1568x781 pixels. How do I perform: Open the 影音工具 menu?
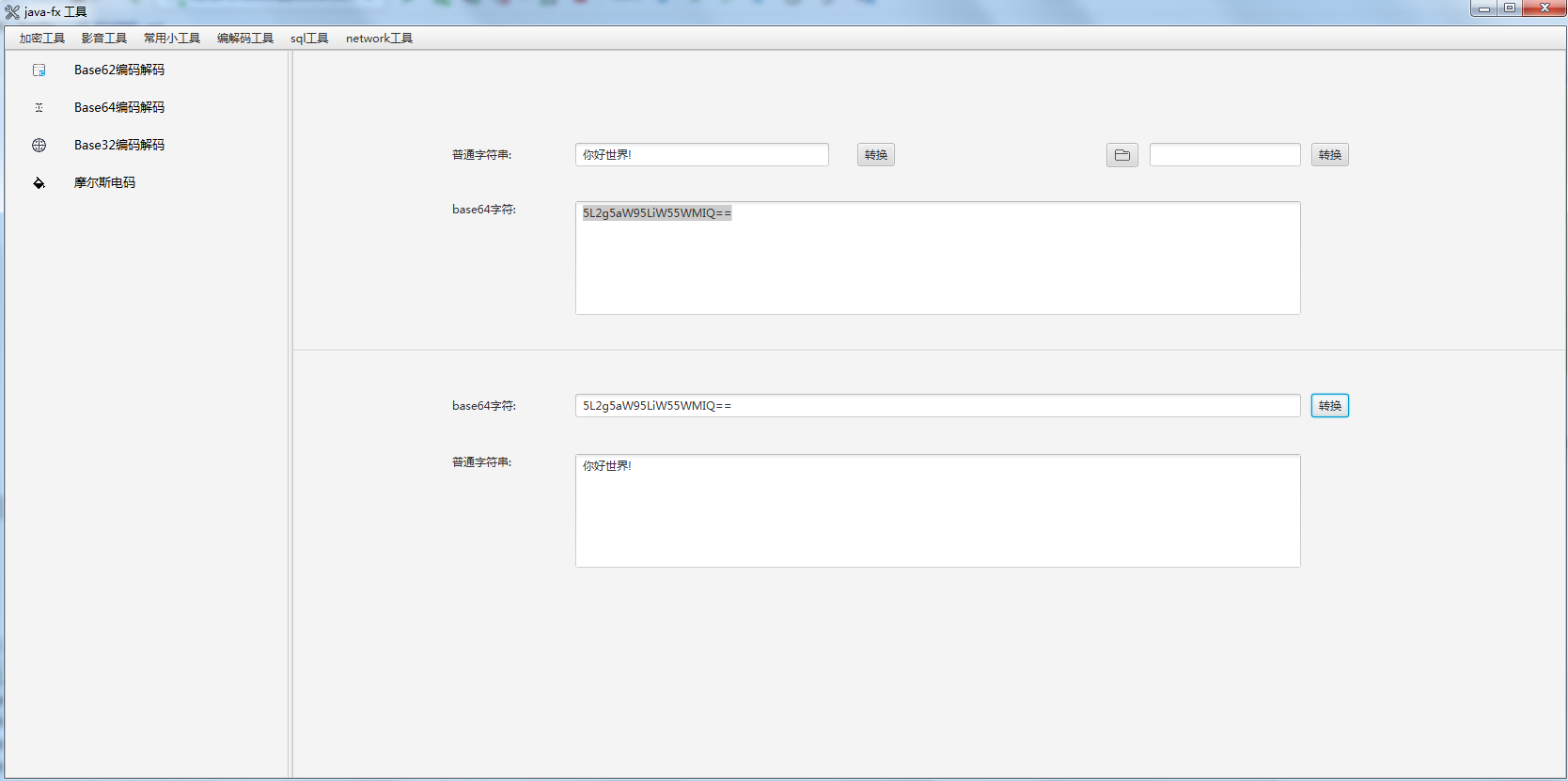click(x=103, y=39)
